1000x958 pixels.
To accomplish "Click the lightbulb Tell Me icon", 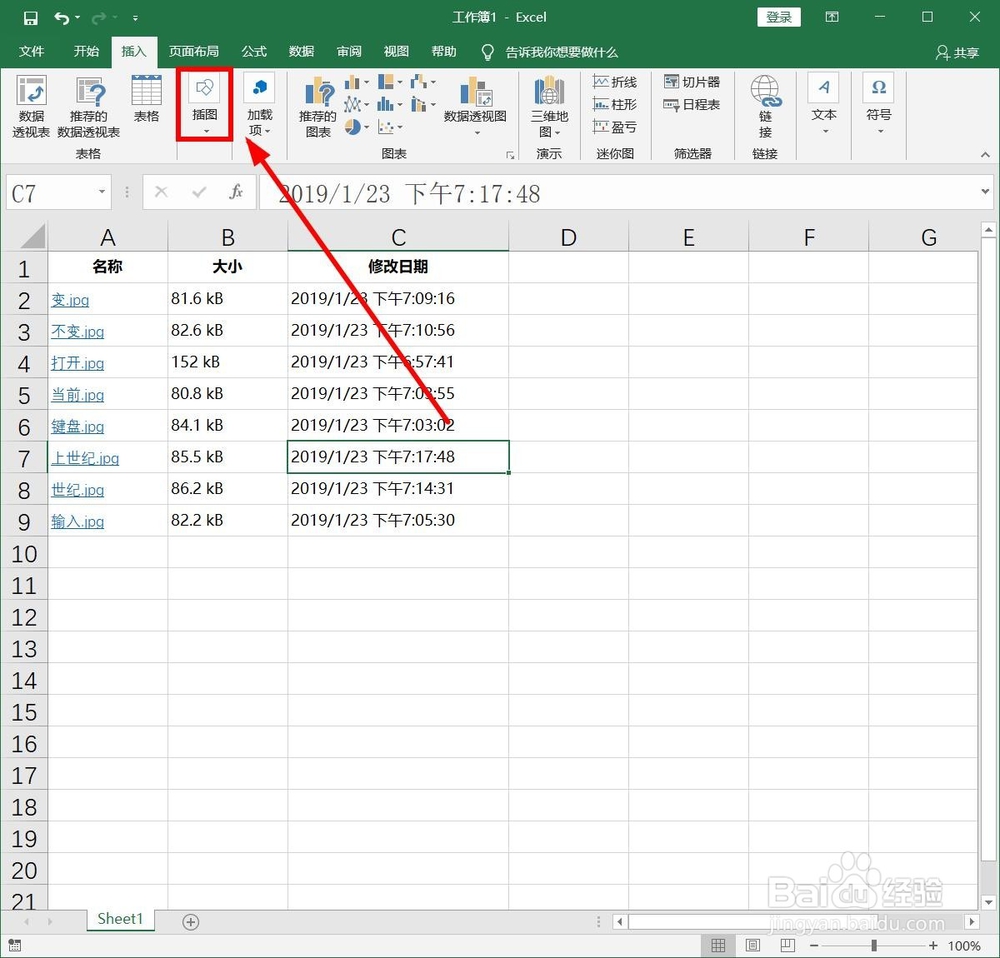I will [x=487, y=52].
